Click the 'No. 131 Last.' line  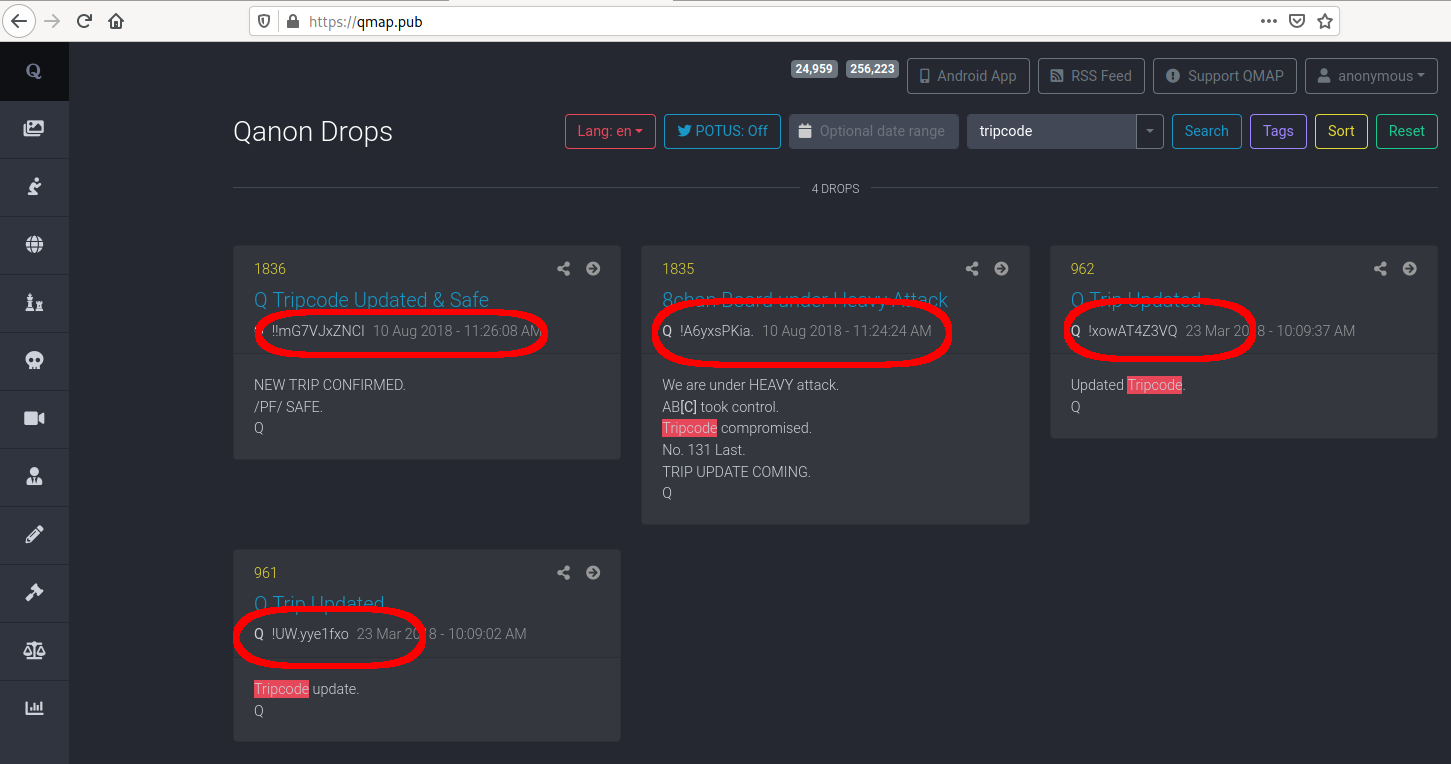pos(704,449)
